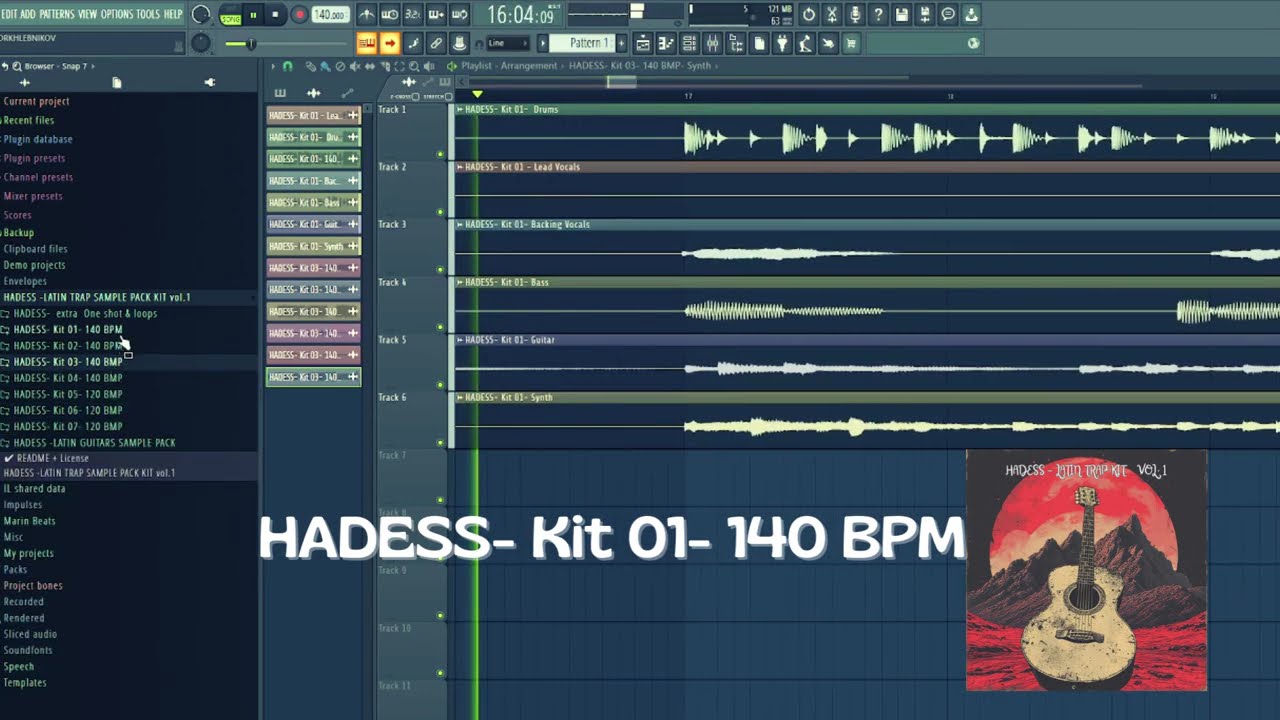Toggle typing keyboard to piano
The width and height of the screenshot is (1280, 720).
click(x=367, y=43)
